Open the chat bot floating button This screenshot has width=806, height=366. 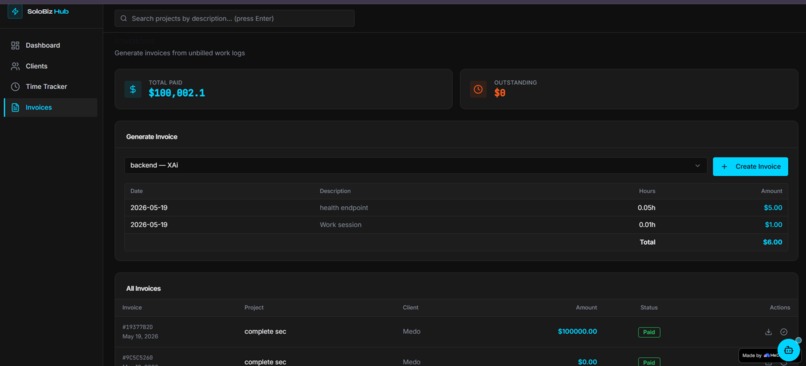[789, 350]
